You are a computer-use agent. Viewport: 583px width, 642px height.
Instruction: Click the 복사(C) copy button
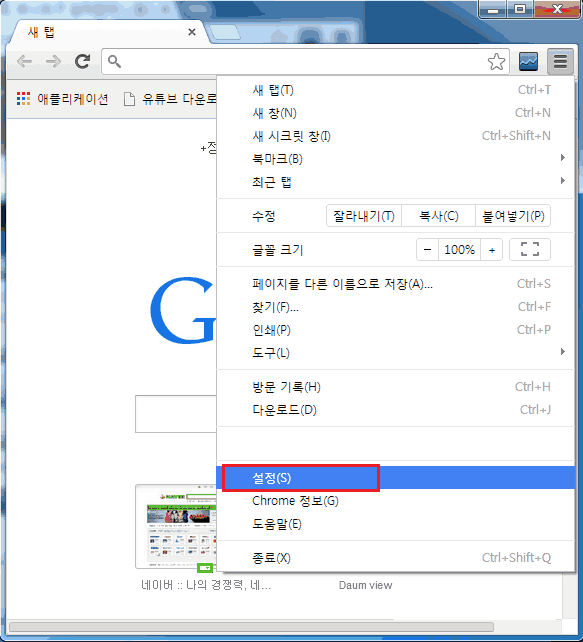coord(438,216)
